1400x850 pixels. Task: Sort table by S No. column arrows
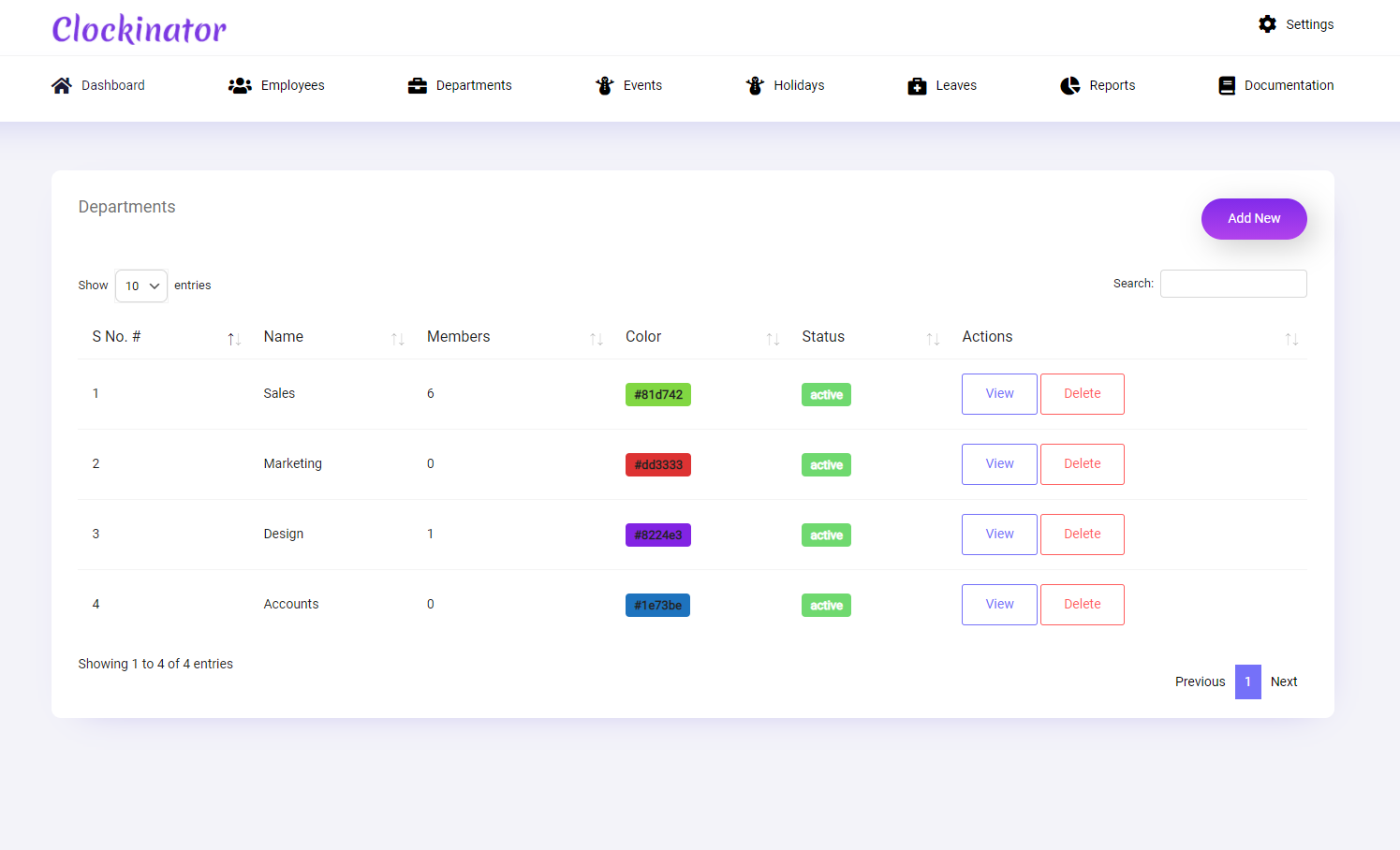pos(234,339)
